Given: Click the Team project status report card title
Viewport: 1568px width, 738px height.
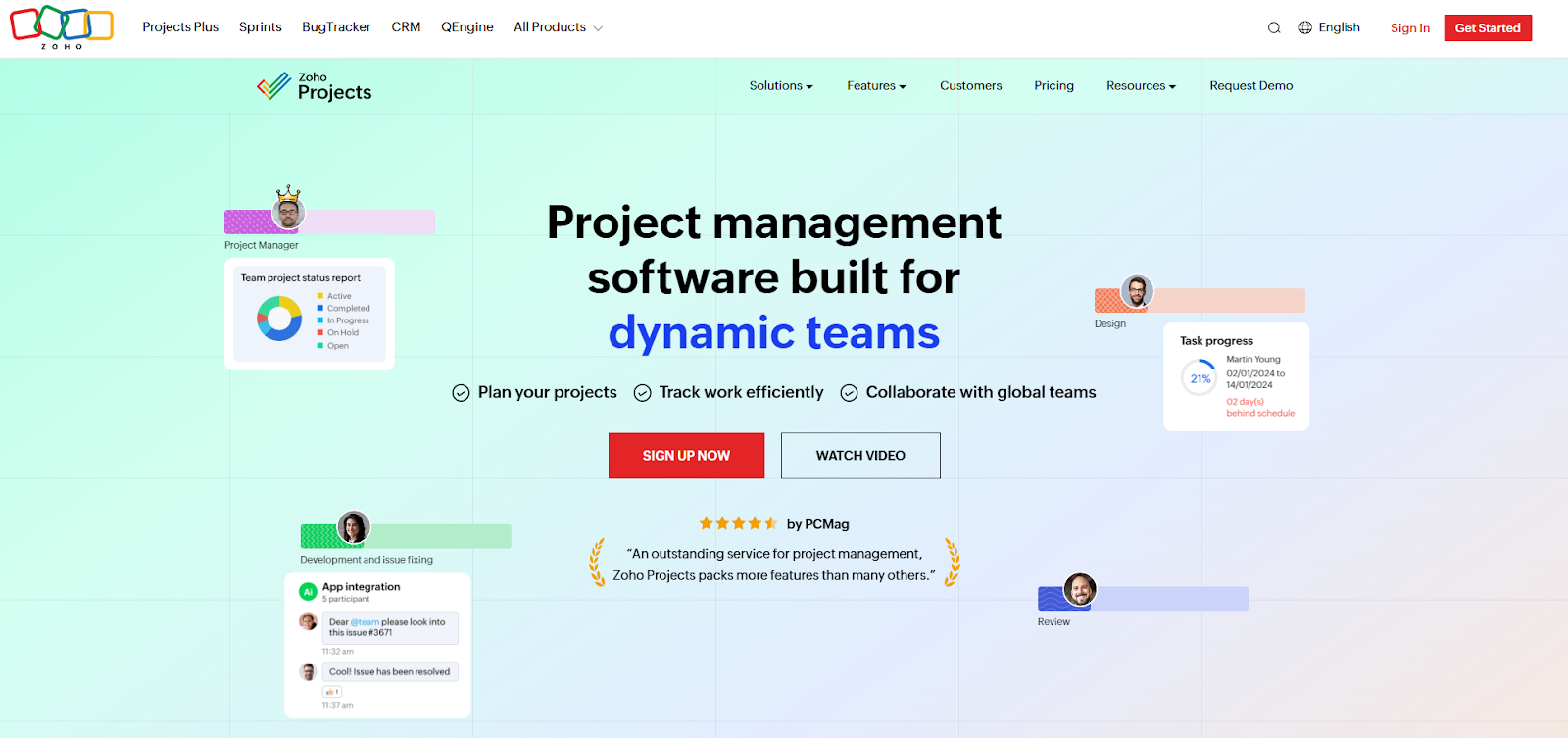Looking at the screenshot, I should [301, 278].
